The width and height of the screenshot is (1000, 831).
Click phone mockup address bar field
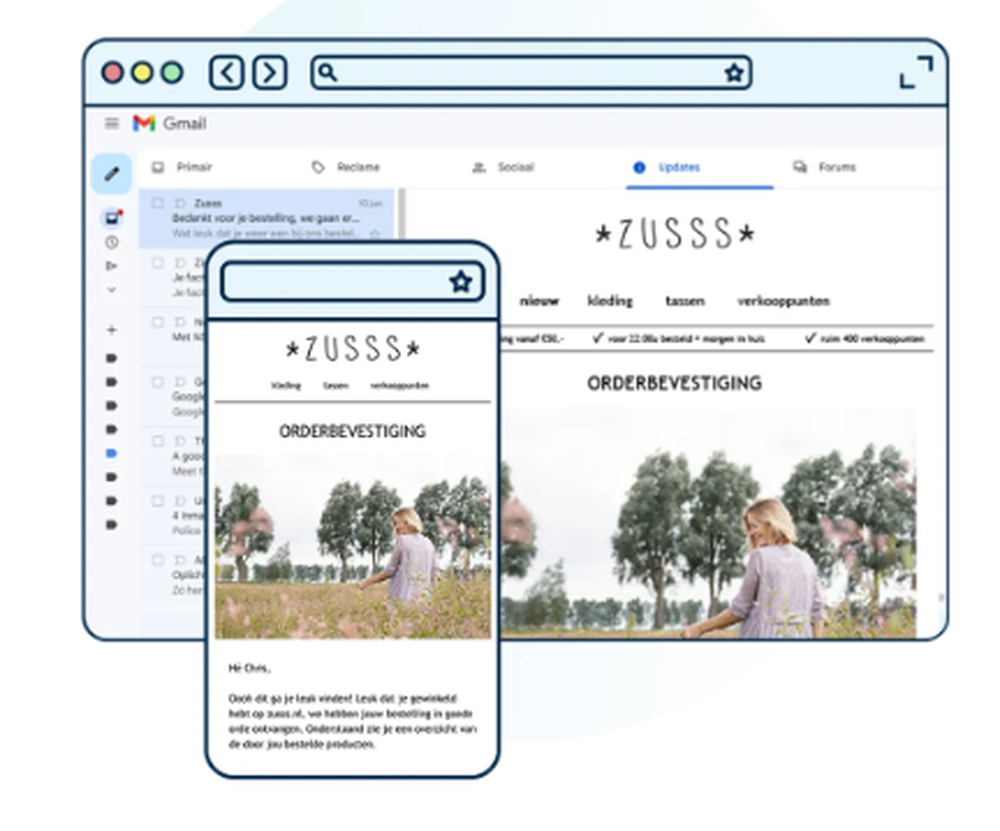pos(353,281)
